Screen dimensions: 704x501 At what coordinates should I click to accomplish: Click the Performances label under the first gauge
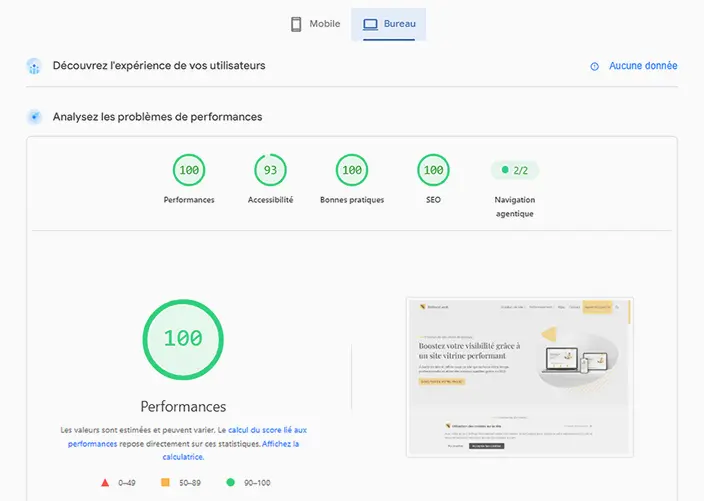(189, 200)
